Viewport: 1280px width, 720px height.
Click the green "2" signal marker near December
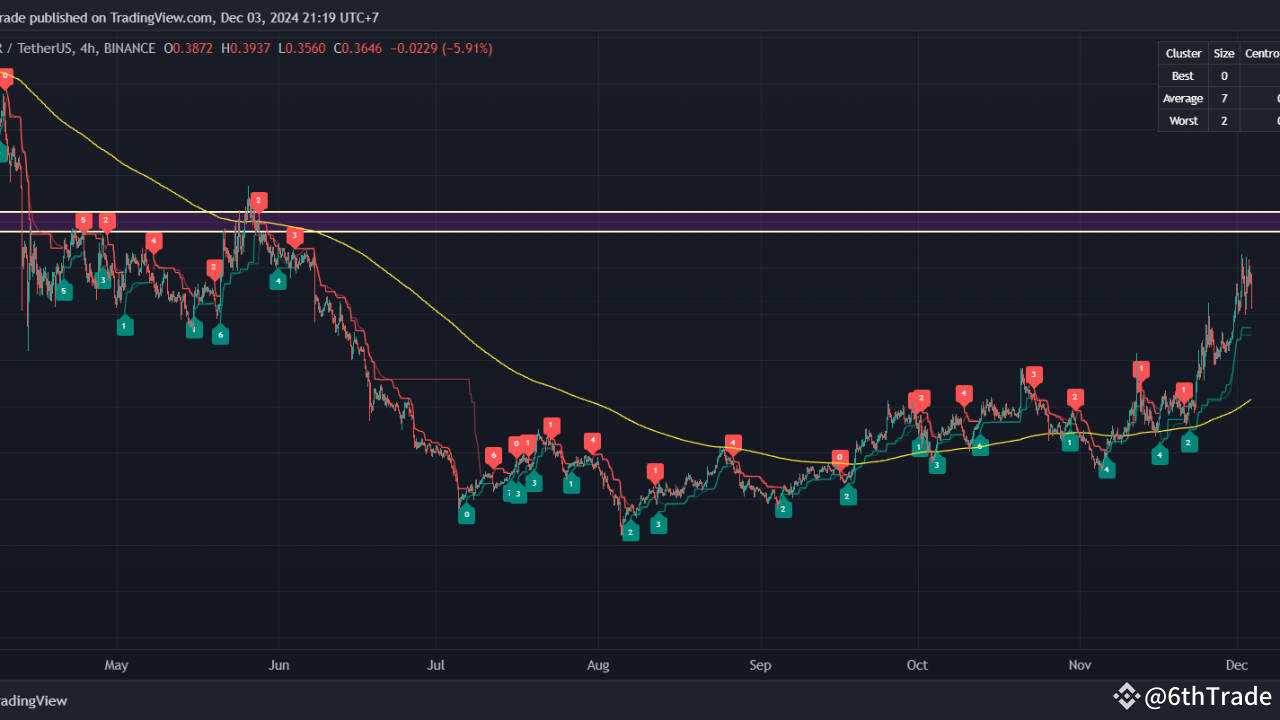click(x=1188, y=442)
